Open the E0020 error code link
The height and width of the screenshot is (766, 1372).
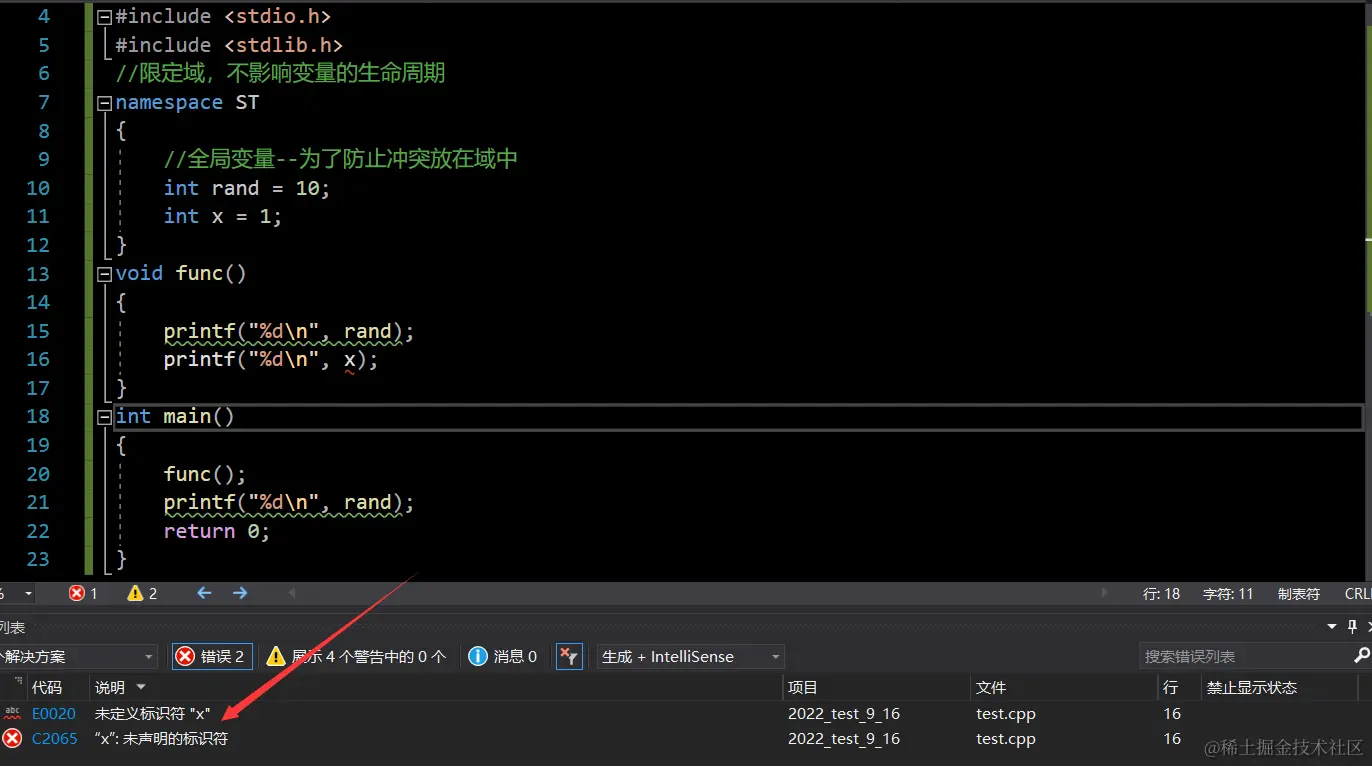click(54, 713)
